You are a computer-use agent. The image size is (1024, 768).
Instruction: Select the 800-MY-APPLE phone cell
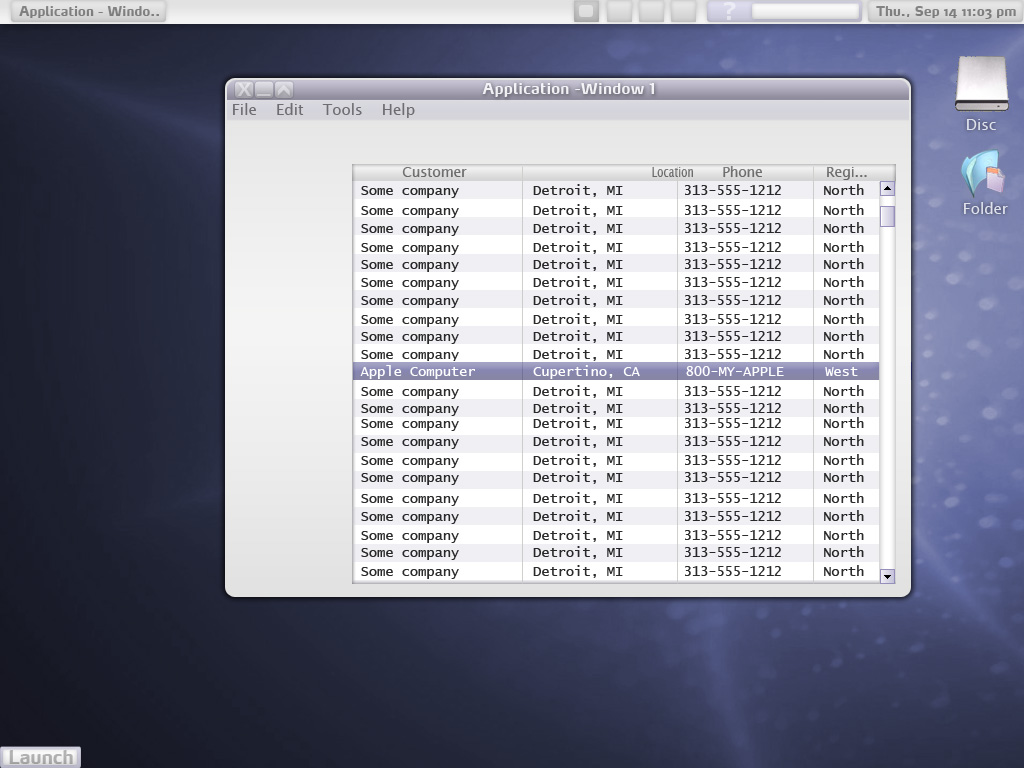point(745,372)
